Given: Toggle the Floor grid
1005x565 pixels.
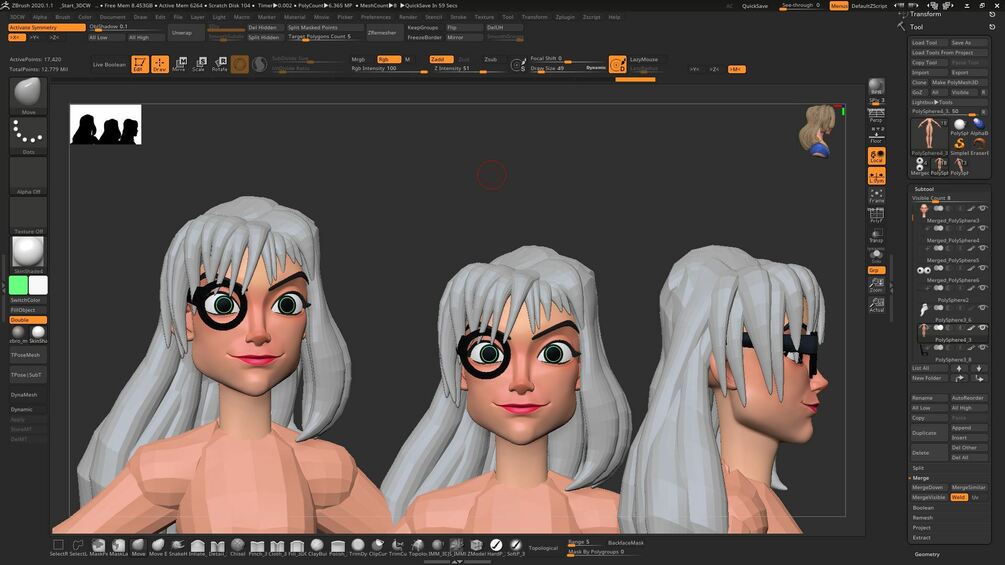Looking at the screenshot, I should click(x=876, y=136).
